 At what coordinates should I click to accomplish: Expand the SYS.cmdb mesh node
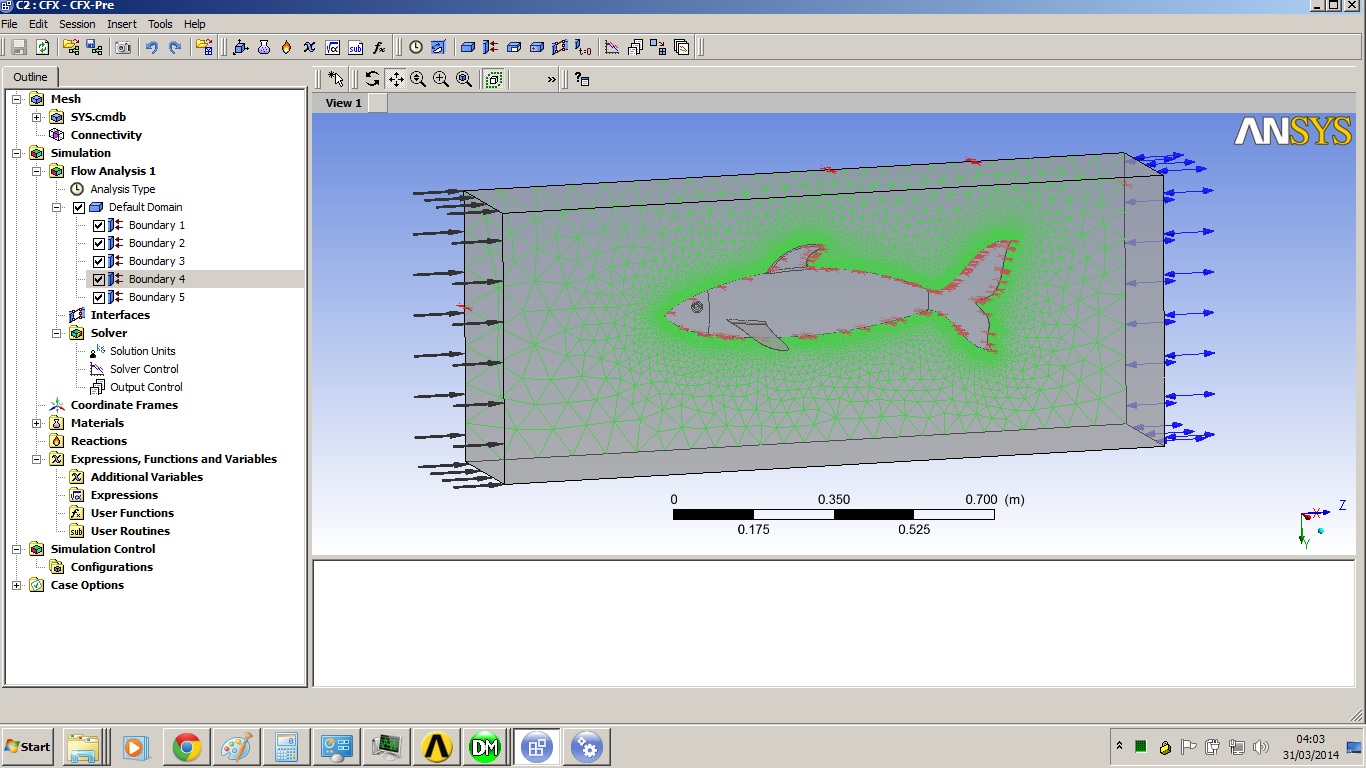click(x=37, y=117)
